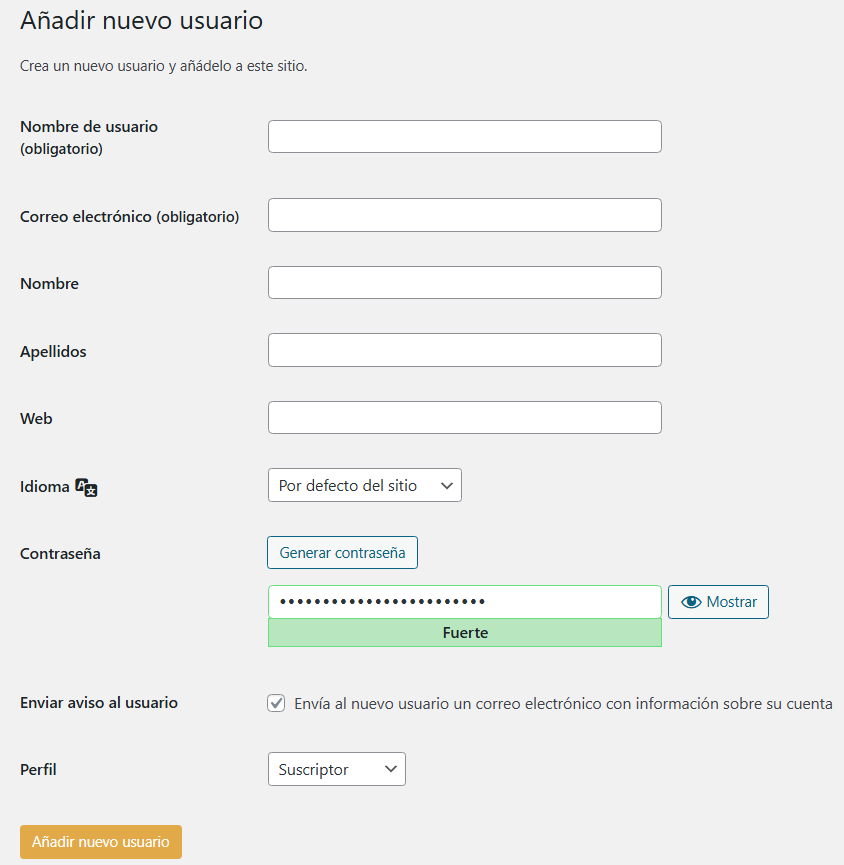Expand the Perfil role dropdown

tap(336, 769)
